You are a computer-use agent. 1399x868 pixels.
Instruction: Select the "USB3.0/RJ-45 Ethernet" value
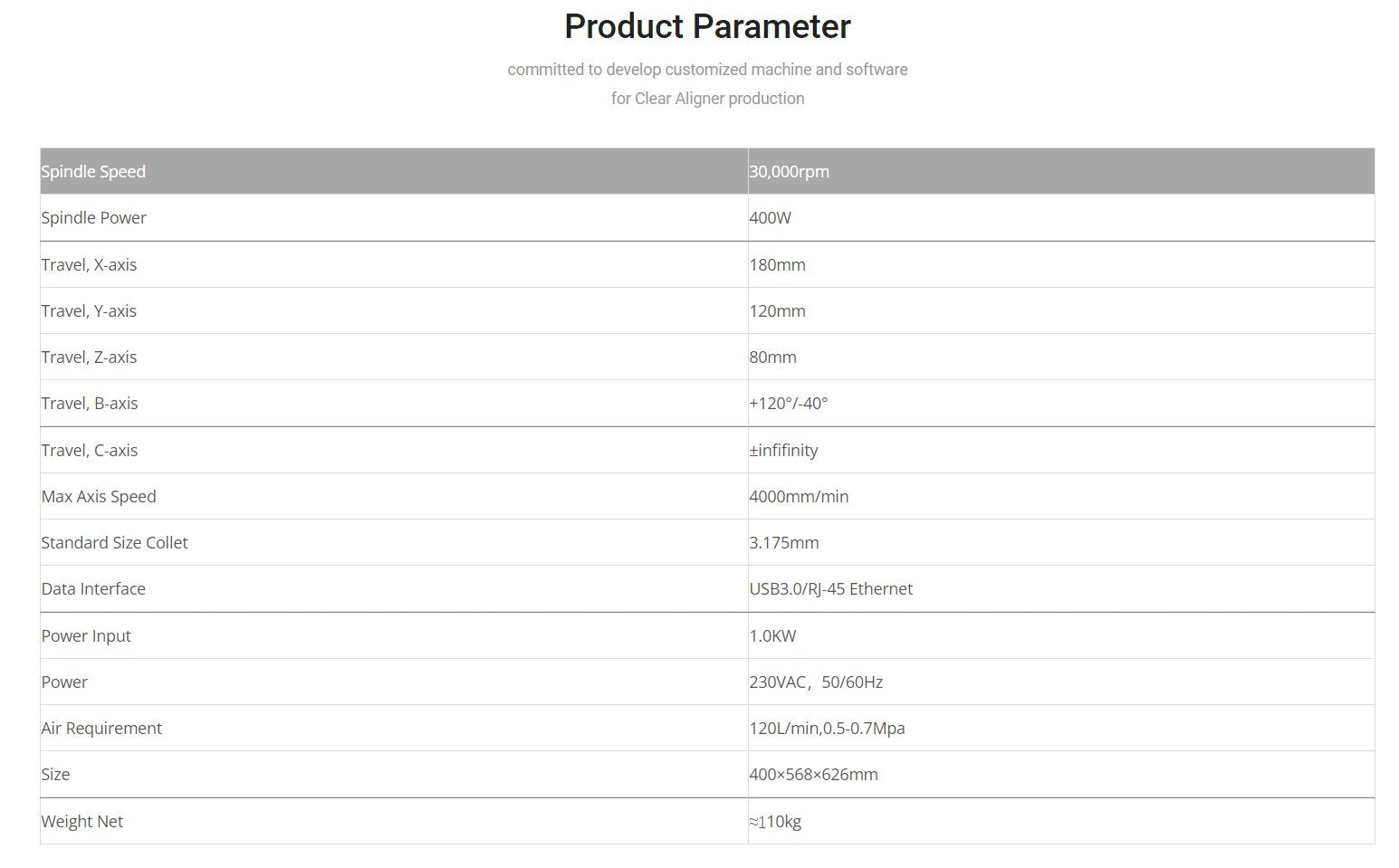pos(830,589)
